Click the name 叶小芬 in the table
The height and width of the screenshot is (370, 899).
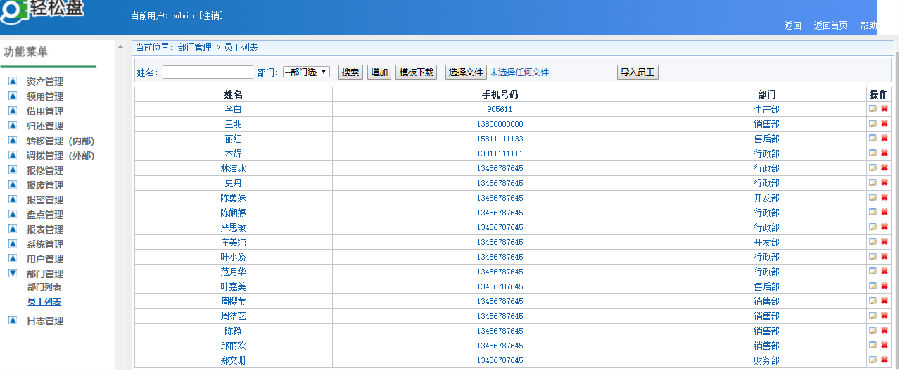tap(234, 256)
